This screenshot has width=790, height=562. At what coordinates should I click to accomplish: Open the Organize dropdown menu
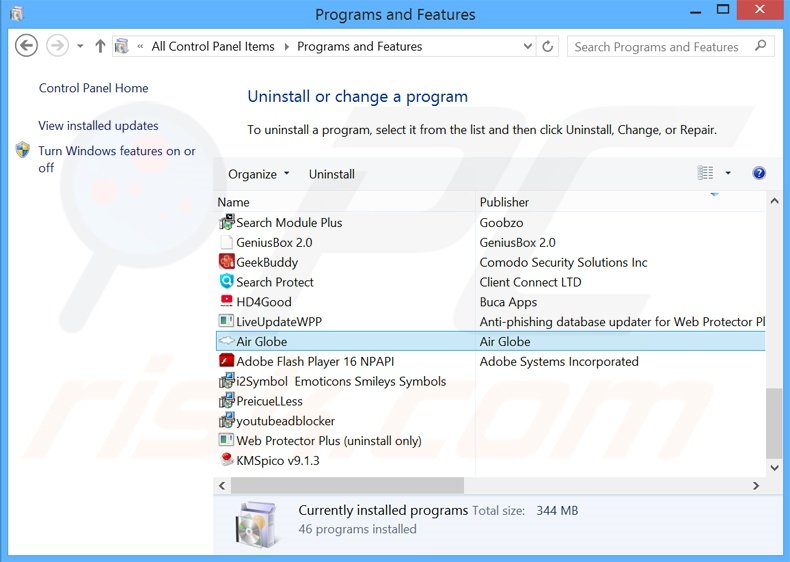258,174
